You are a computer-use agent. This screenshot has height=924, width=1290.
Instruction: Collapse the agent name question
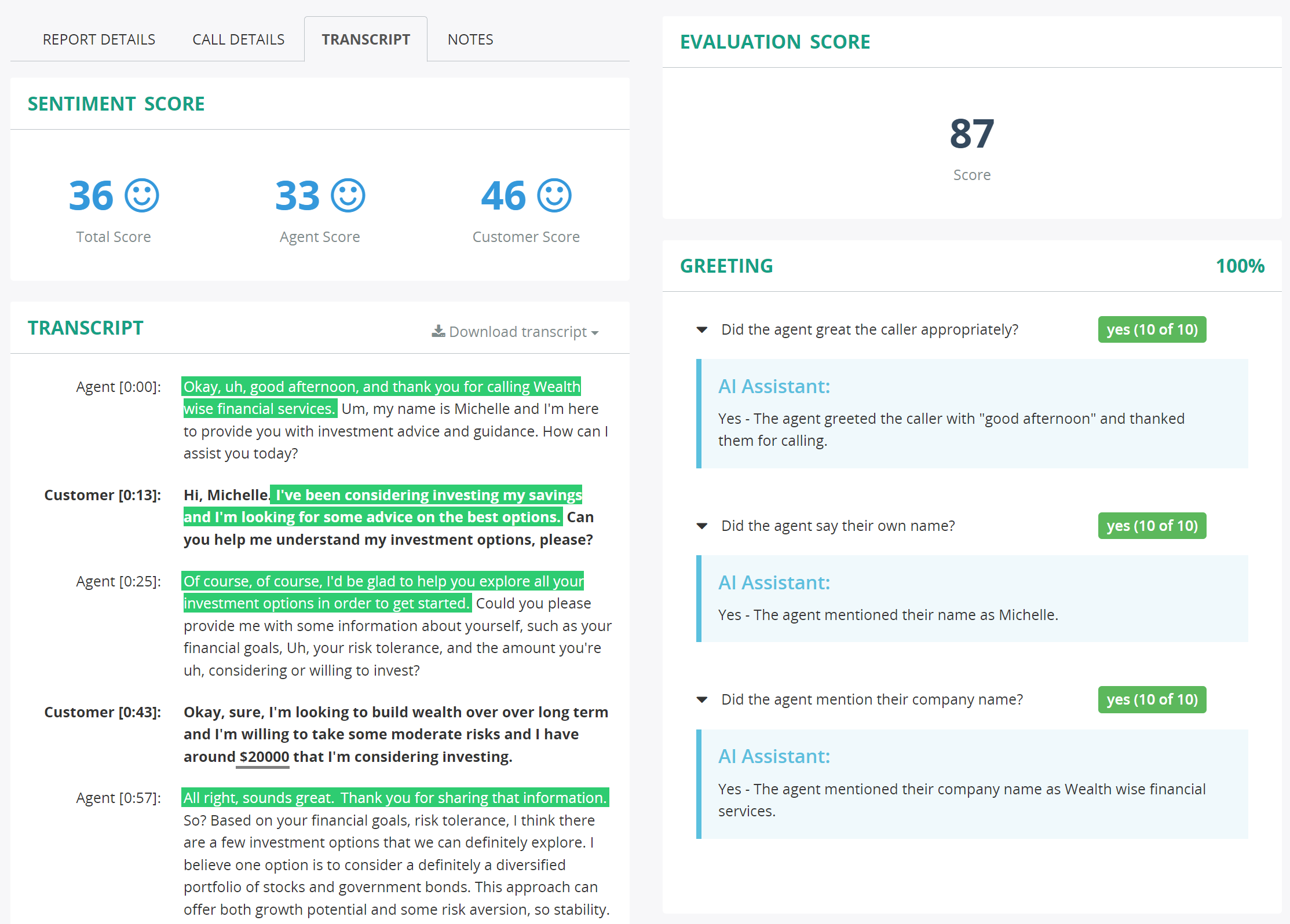[x=701, y=525]
